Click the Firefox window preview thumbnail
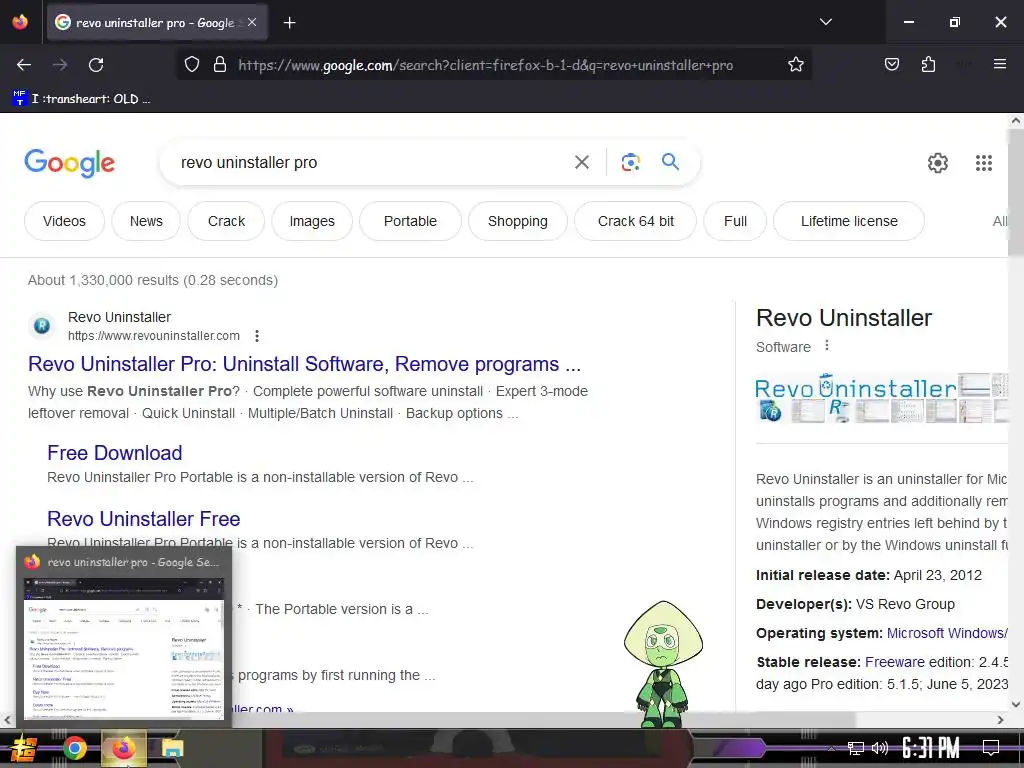 point(124,648)
